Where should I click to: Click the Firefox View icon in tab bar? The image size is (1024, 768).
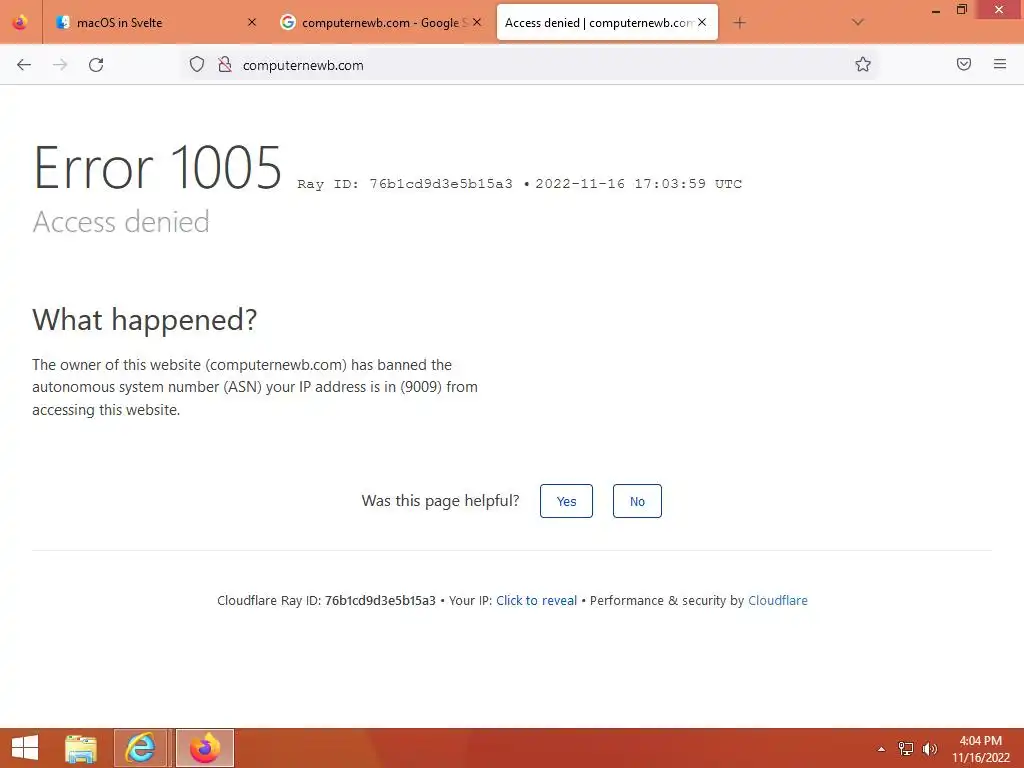click(20, 22)
